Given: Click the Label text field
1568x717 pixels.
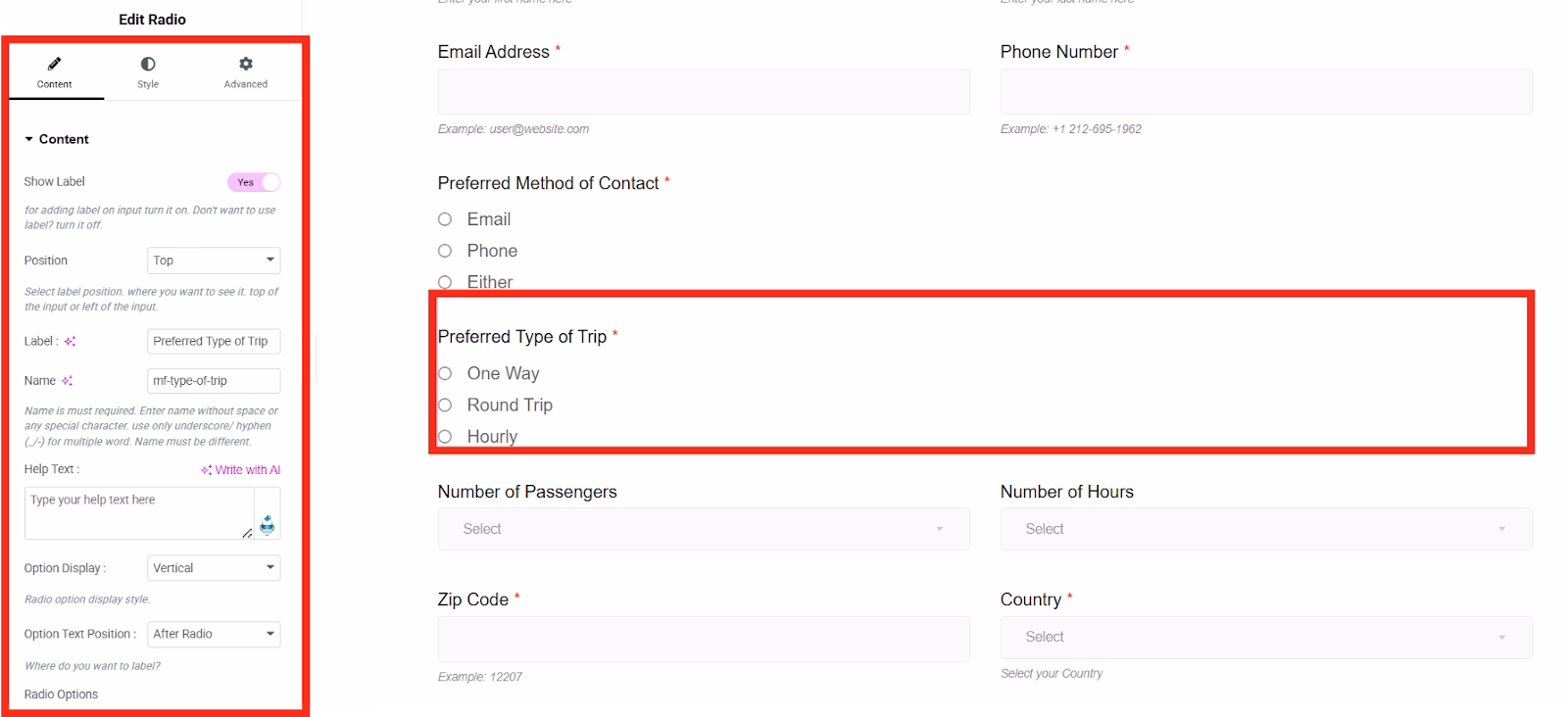Looking at the screenshot, I should [x=213, y=342].
